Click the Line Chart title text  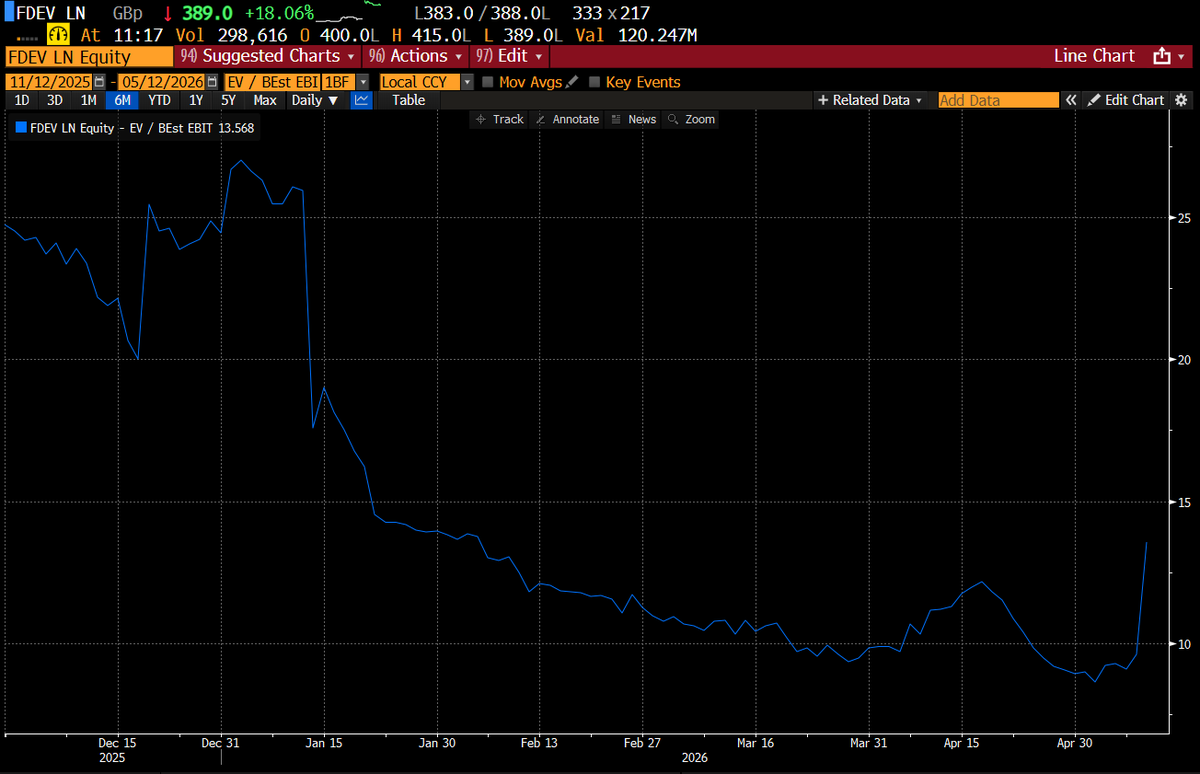point(1094,57)
